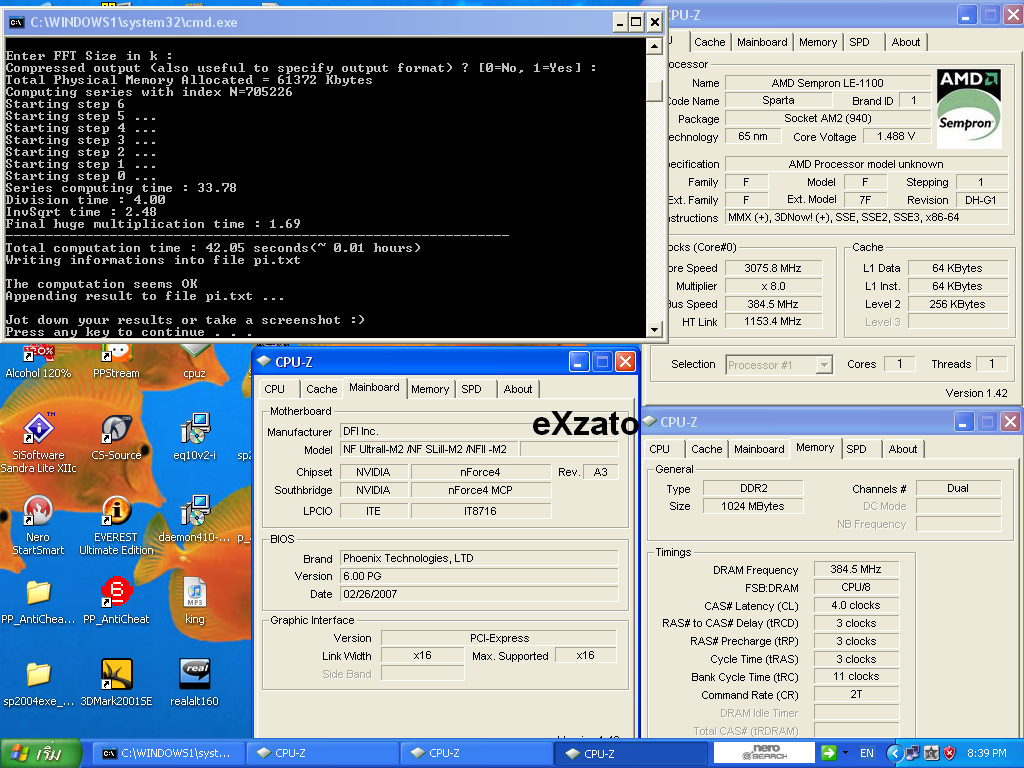Launch the cpuz desktop icon

click(194, 361)
